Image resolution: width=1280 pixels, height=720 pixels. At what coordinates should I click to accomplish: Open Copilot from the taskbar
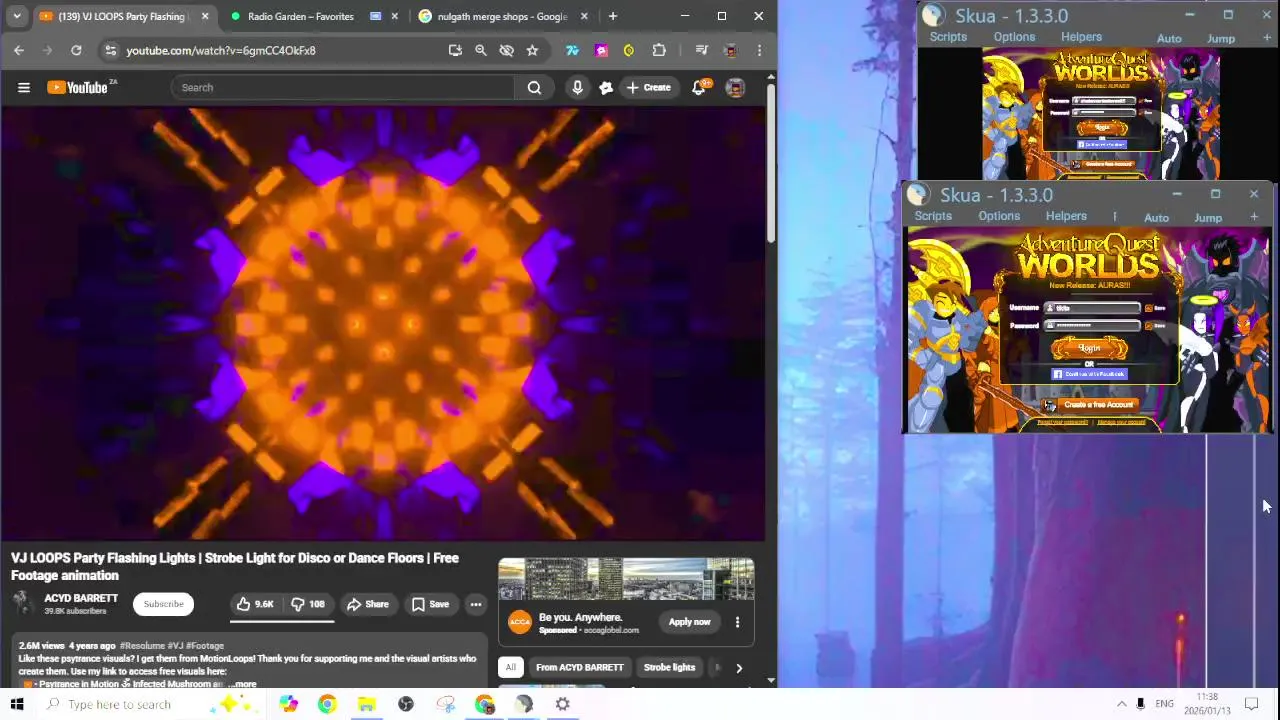coord(288,704)
